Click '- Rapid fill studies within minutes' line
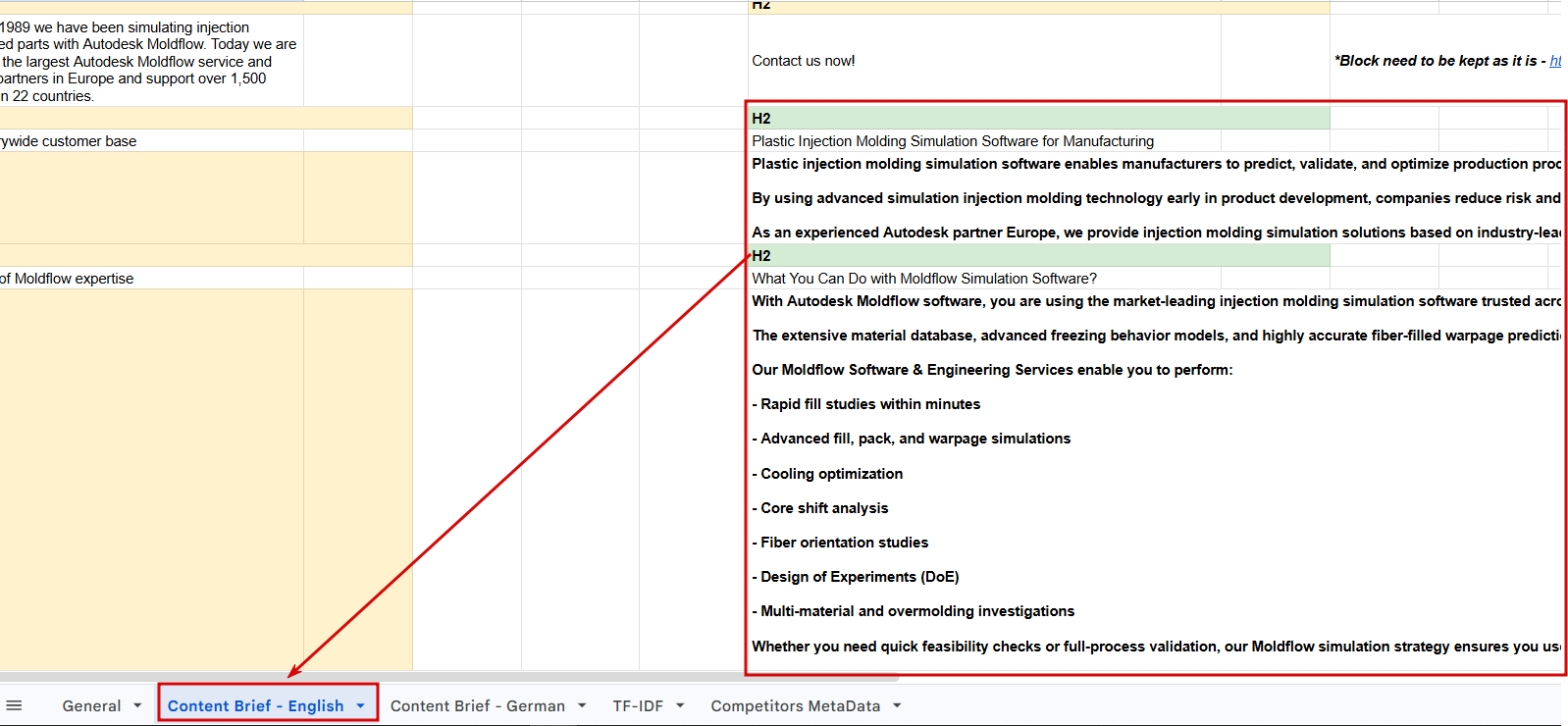This screenshot has width=1568, height=726. pyautogui.click(x=866, y=404)
